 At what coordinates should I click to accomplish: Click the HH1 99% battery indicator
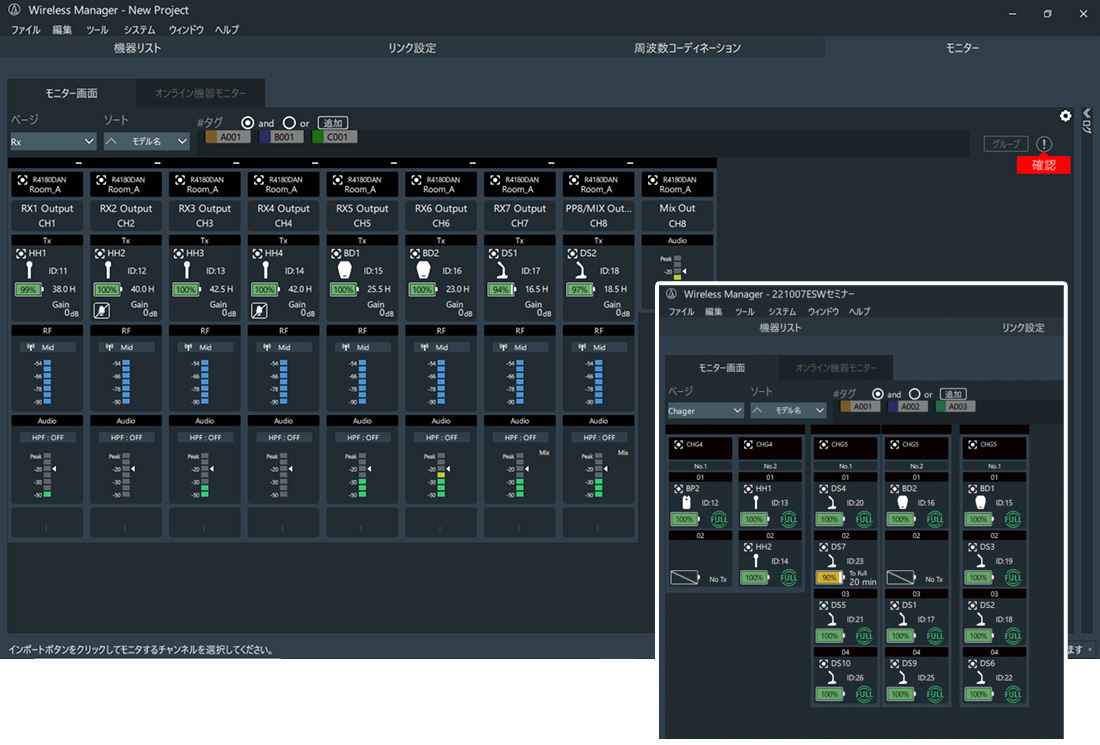(x=29, y=289)
